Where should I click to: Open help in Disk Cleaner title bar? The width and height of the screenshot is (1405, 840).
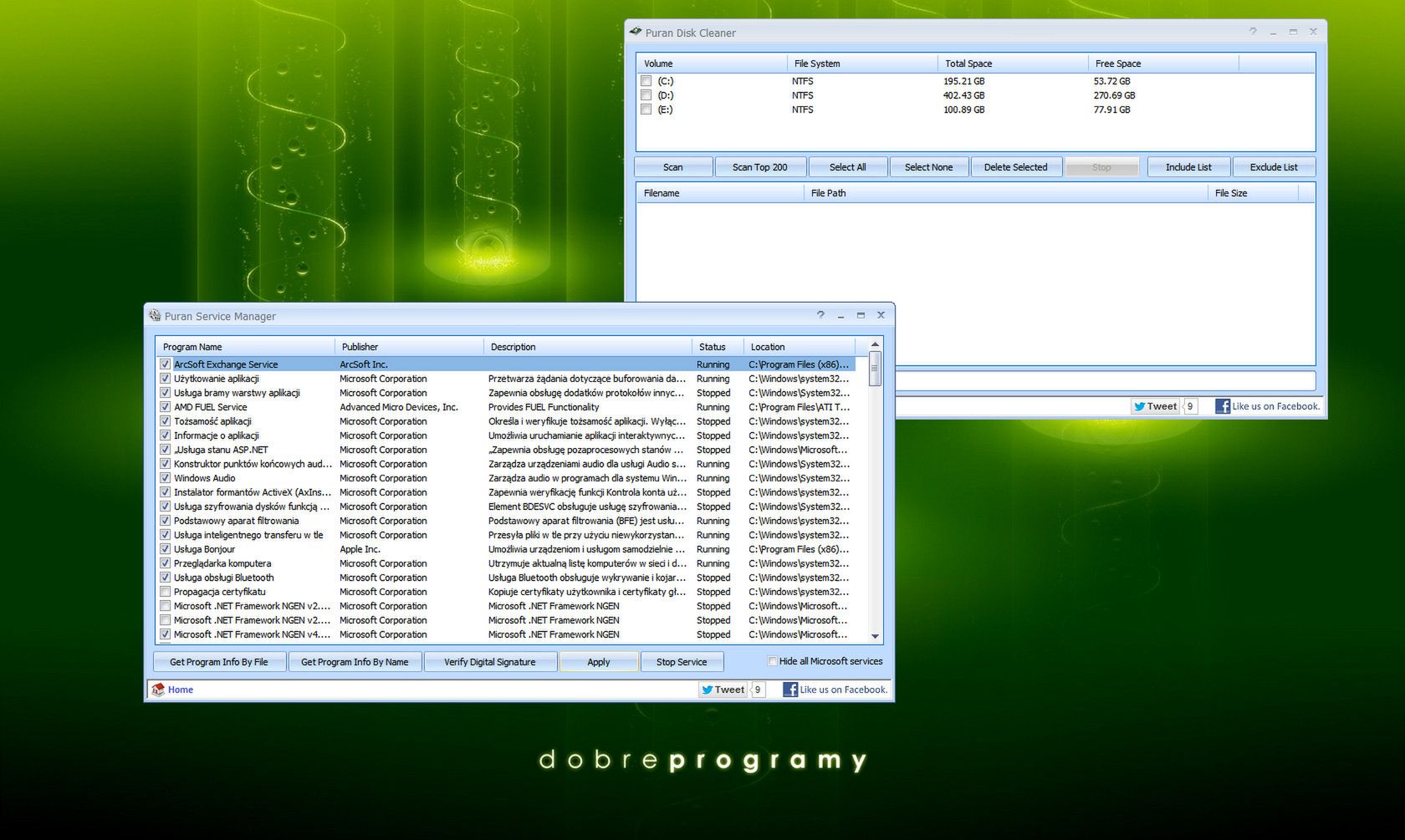pos(1253,32)
